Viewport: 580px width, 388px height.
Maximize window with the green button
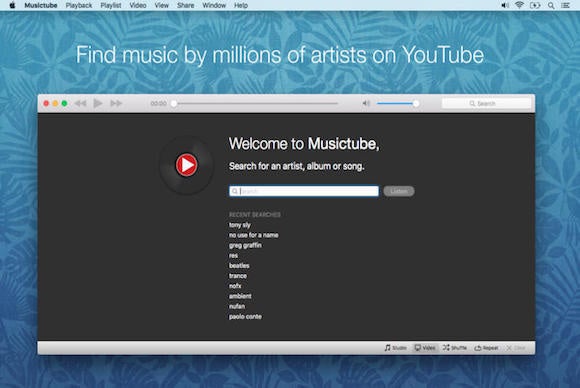64,104
